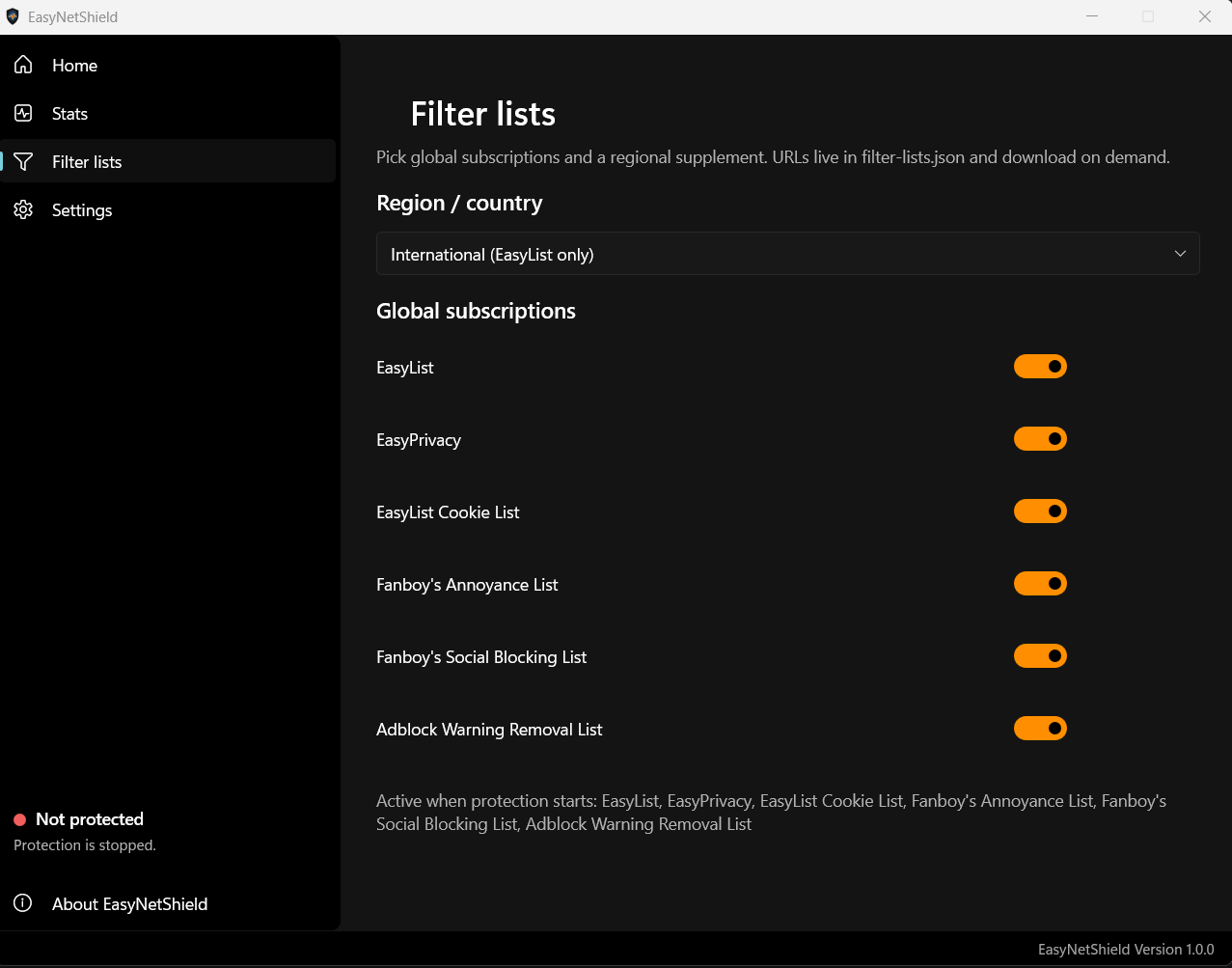Click the 'Pick global subscriptions' description text
The height and width of the screenshot is (968, 1232).
[773, 157]
